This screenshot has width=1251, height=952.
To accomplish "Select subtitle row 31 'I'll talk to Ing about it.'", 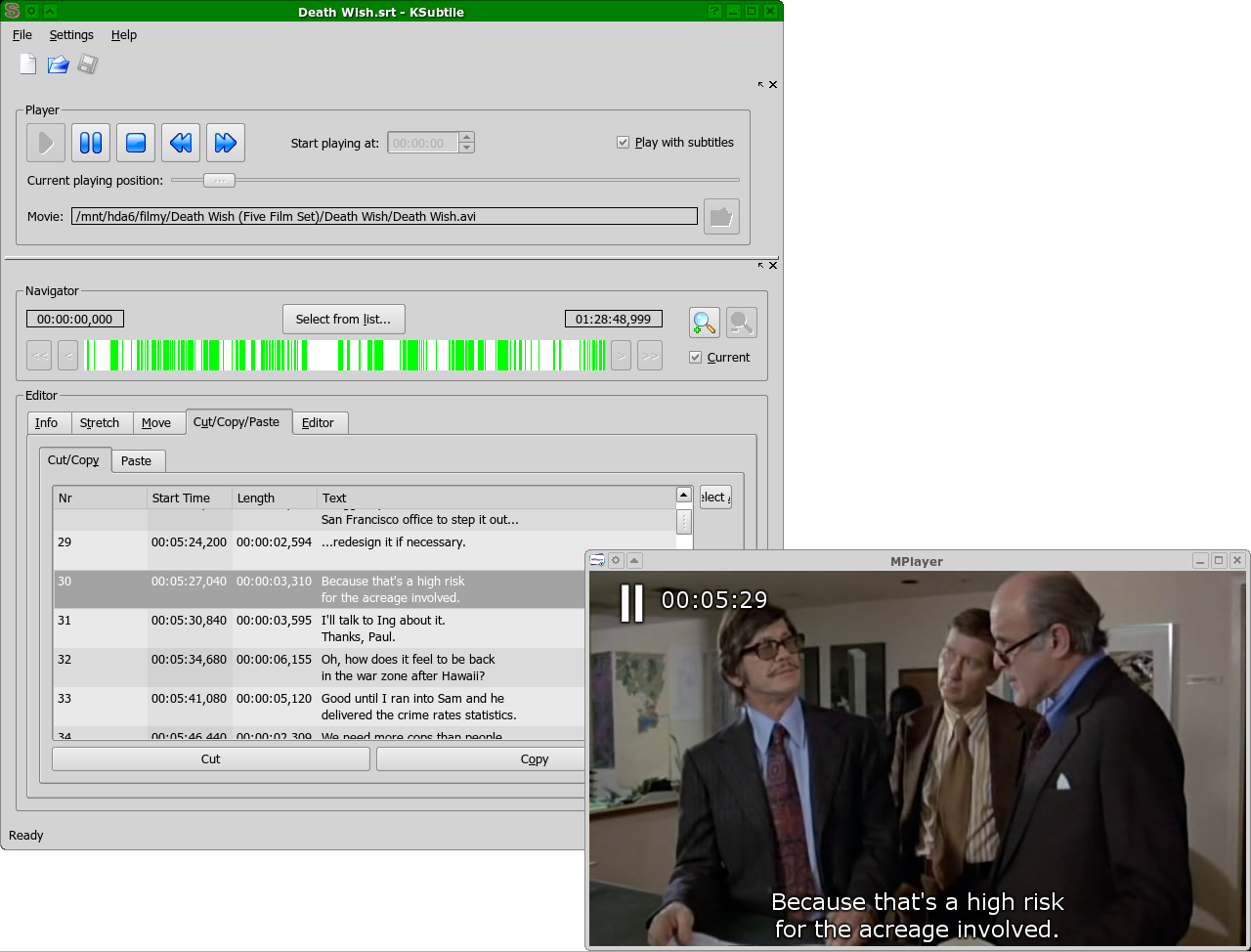I will pyautogui.click(x=319, y=628).
